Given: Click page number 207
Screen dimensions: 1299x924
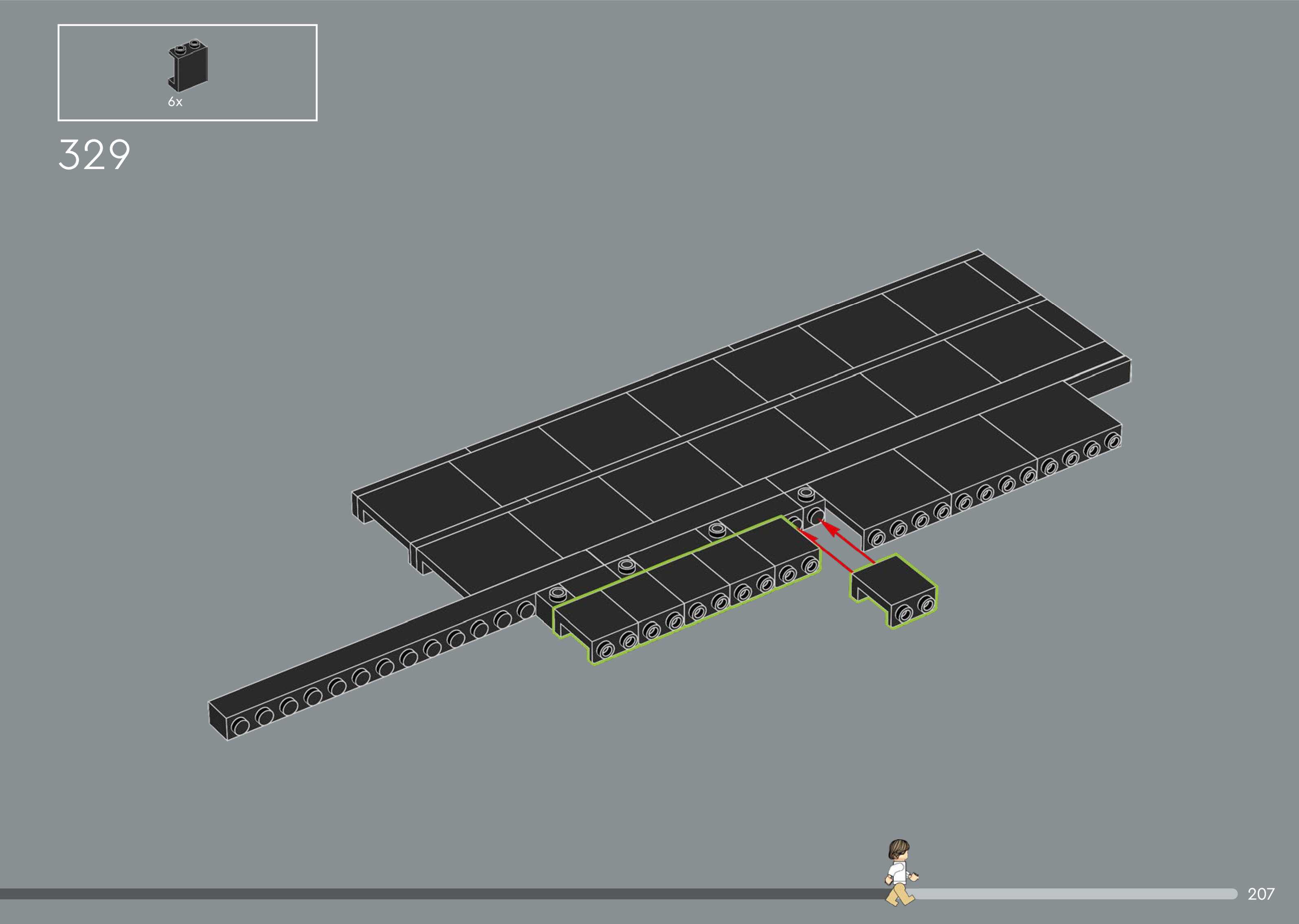Looking at the screenshot, I should pyautogui.click(x=1261, y=894).
